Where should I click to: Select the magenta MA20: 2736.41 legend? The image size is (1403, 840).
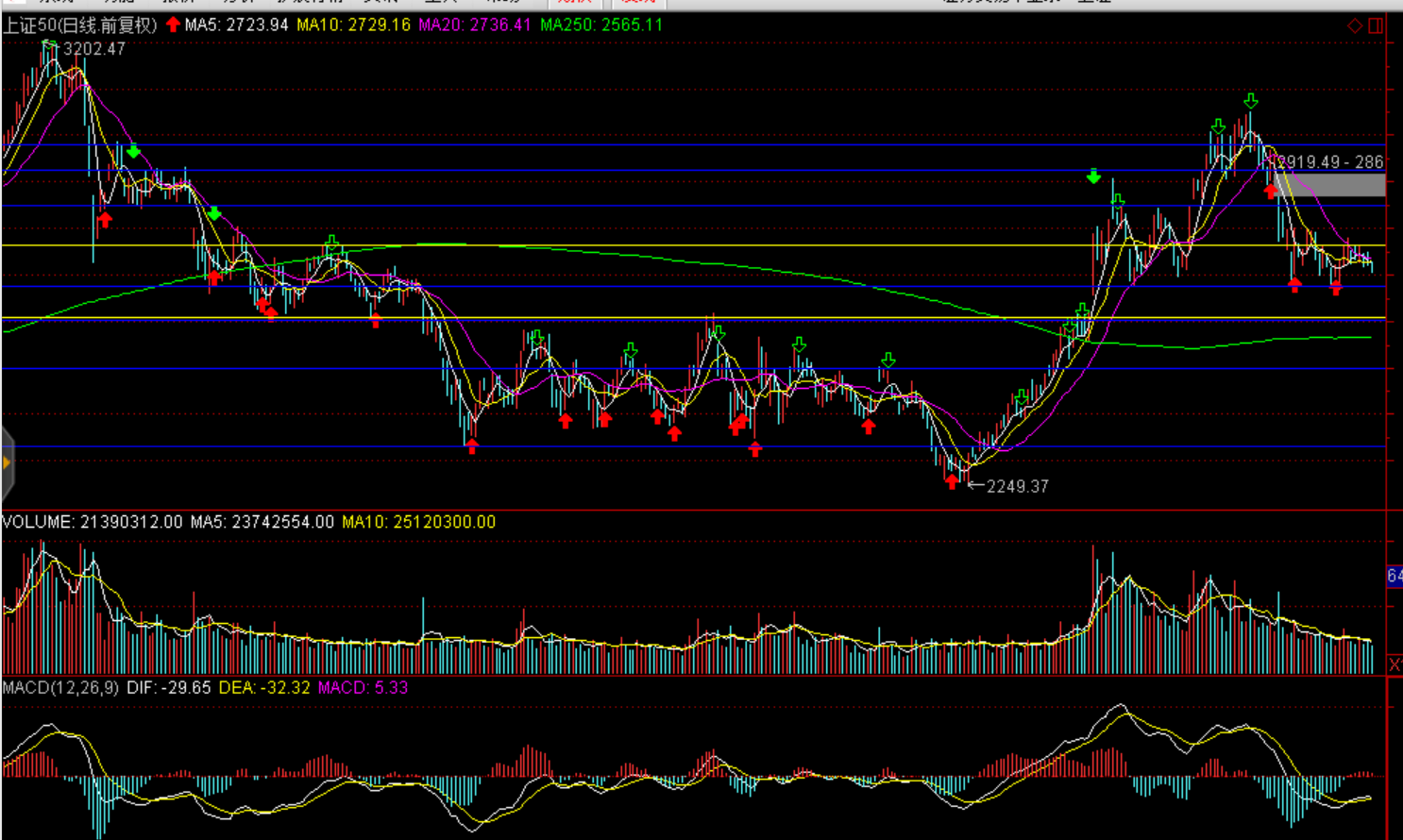click(474, 25)
